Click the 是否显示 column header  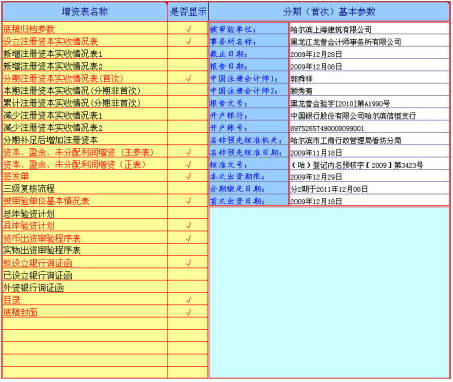[188, 12]
